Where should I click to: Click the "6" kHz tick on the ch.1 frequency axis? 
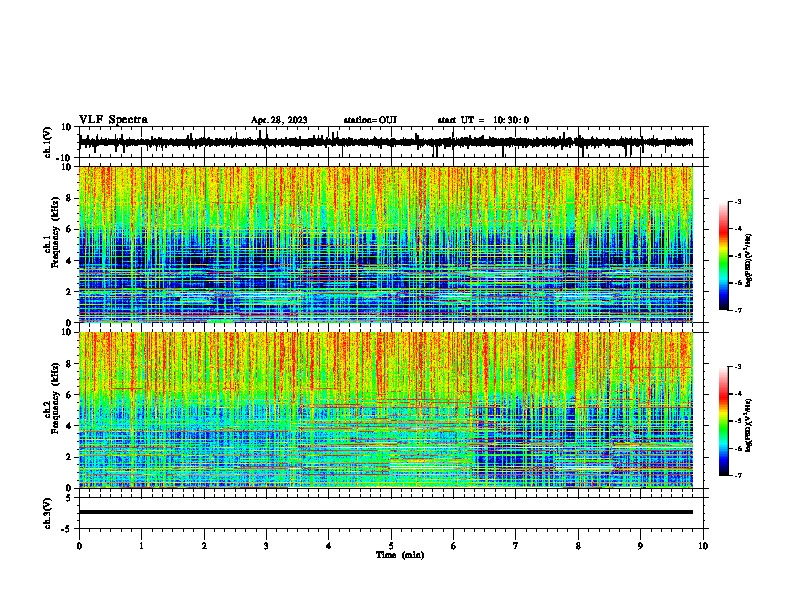point(69,229)
